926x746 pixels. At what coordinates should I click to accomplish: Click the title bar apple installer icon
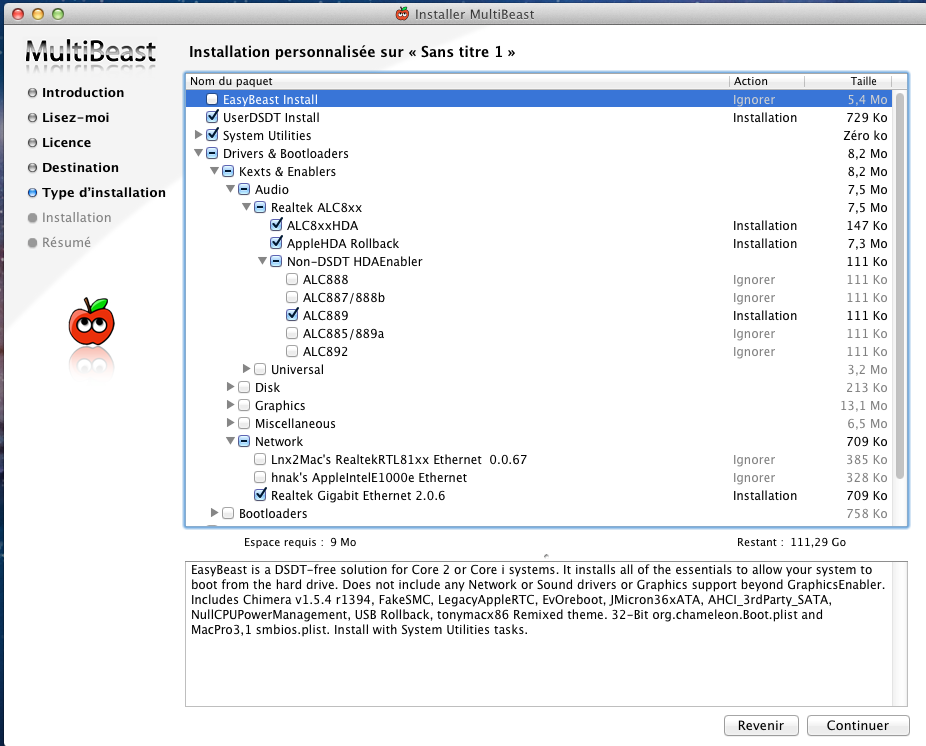tap(402, 14)
